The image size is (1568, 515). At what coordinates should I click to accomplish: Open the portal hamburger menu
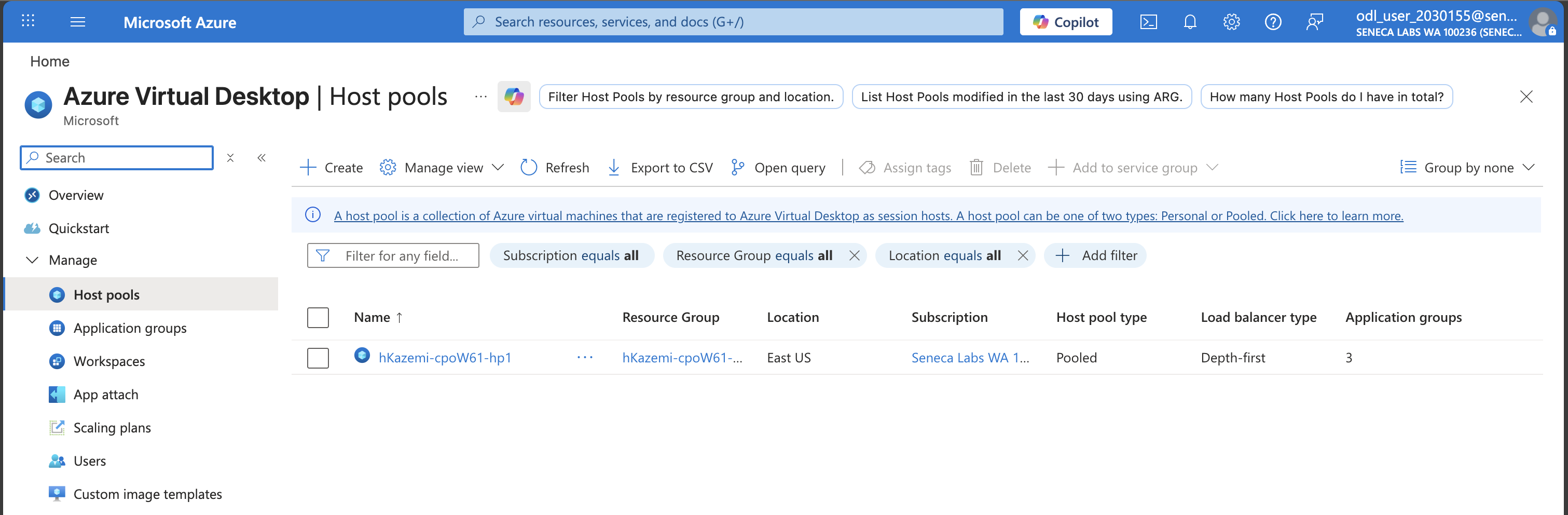click(78, 22)
